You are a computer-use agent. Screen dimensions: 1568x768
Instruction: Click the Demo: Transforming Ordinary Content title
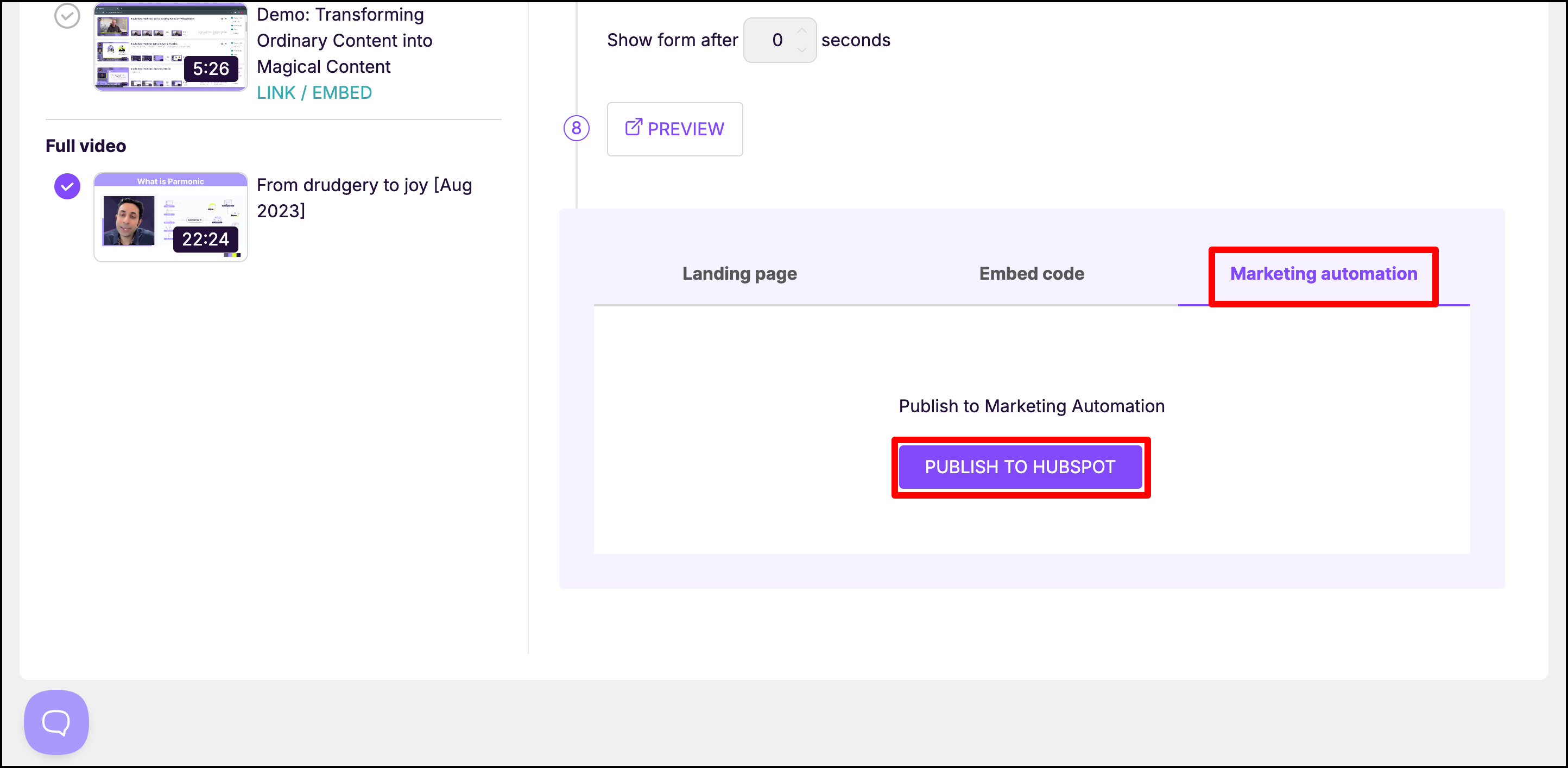[345, 40]
